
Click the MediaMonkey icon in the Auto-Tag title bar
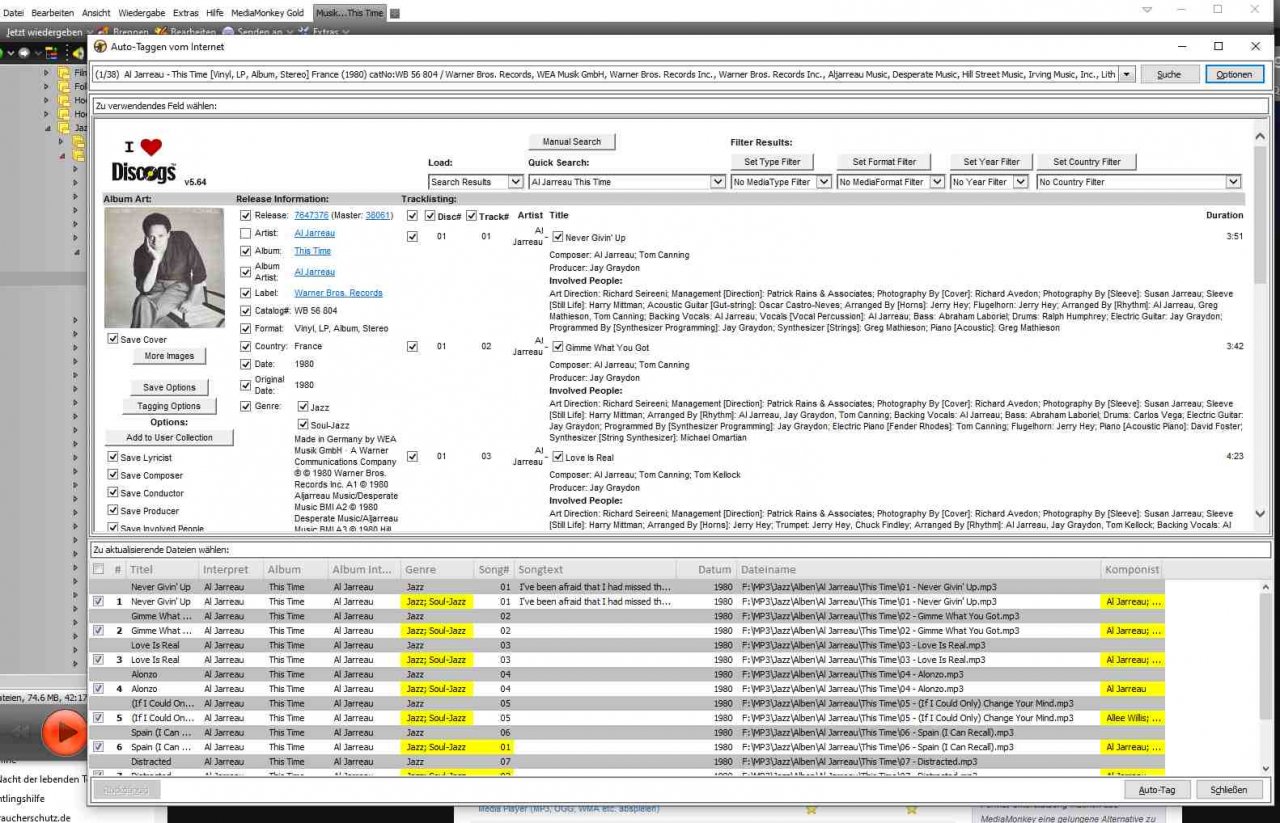(x=100, y=47)
